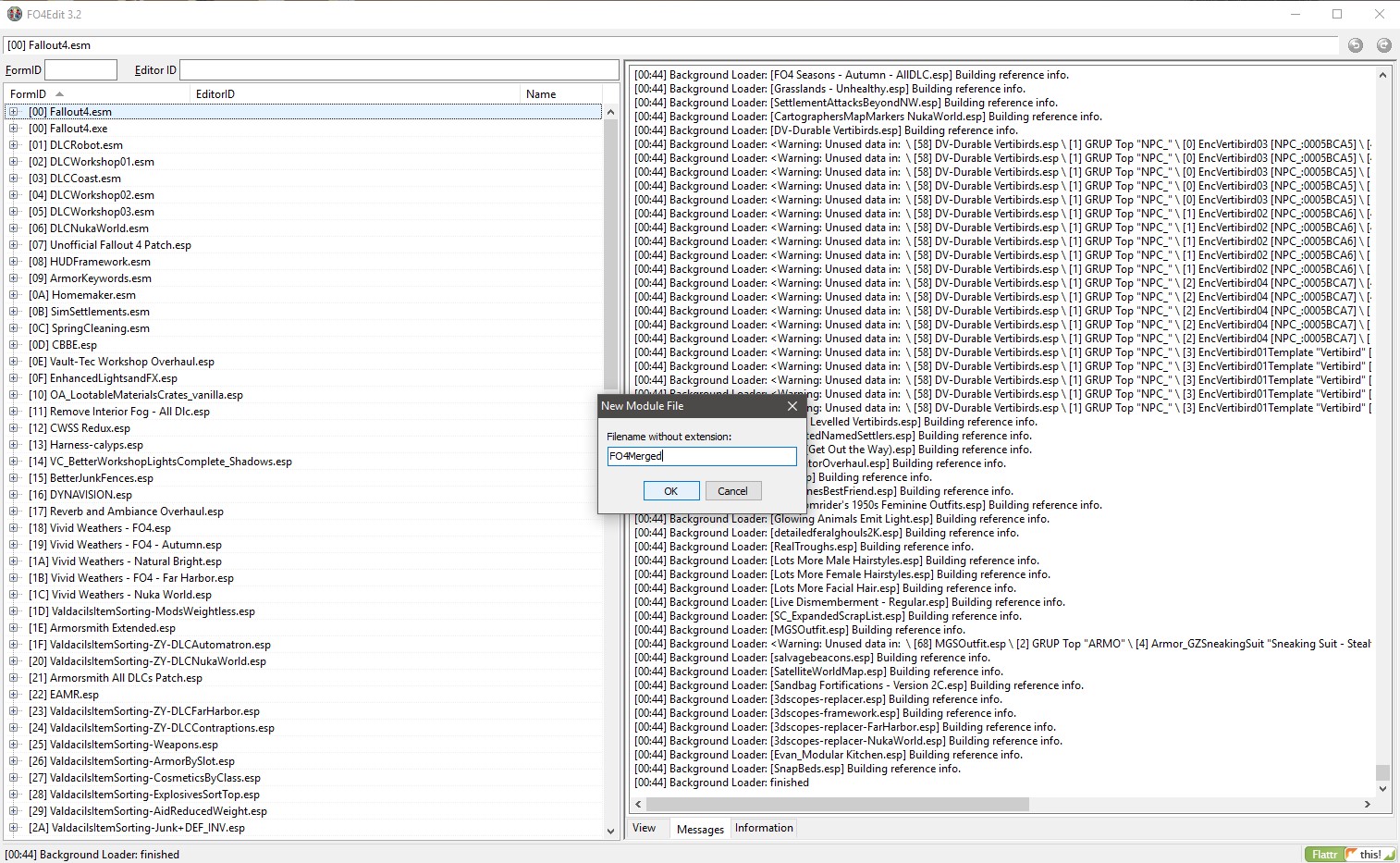Click the back navigation arrow icon
The width and height of the screenshot is (1400, 863).
click(x=1356, y=45)
